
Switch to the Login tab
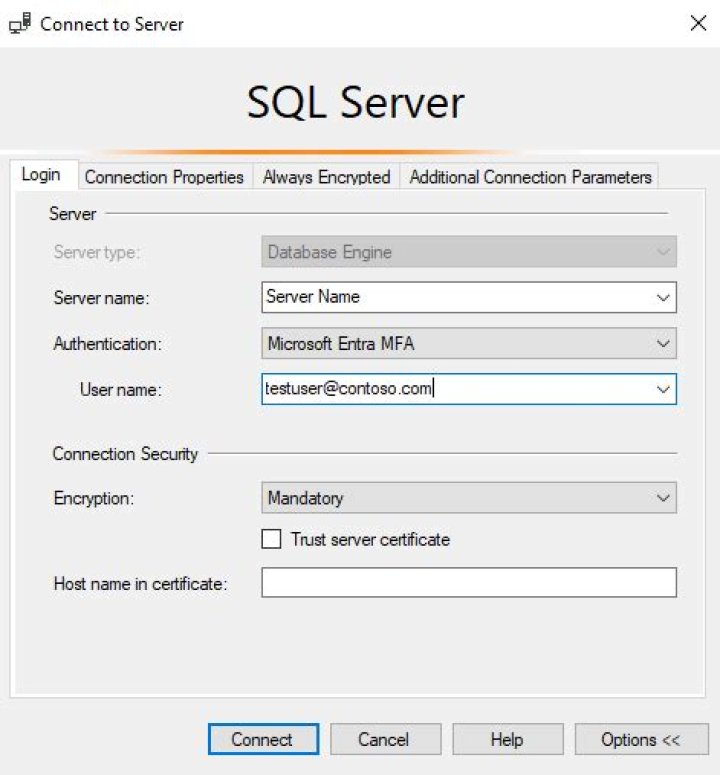pyautogui.click(x=41, y=175)
